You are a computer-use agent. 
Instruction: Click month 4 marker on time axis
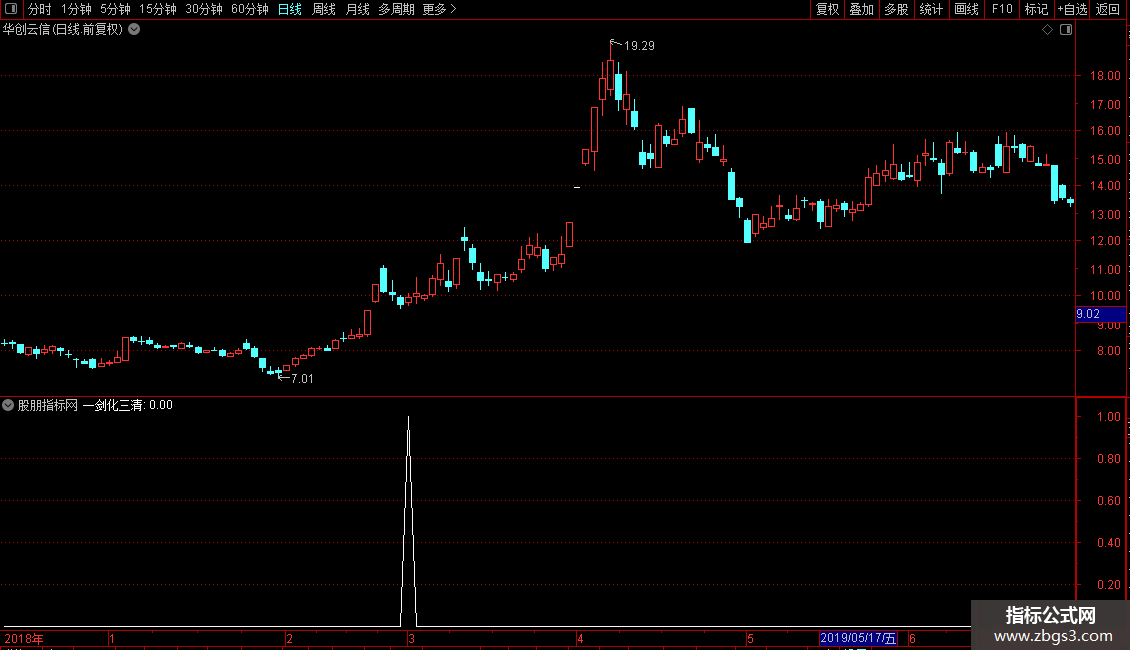[580, 638]
